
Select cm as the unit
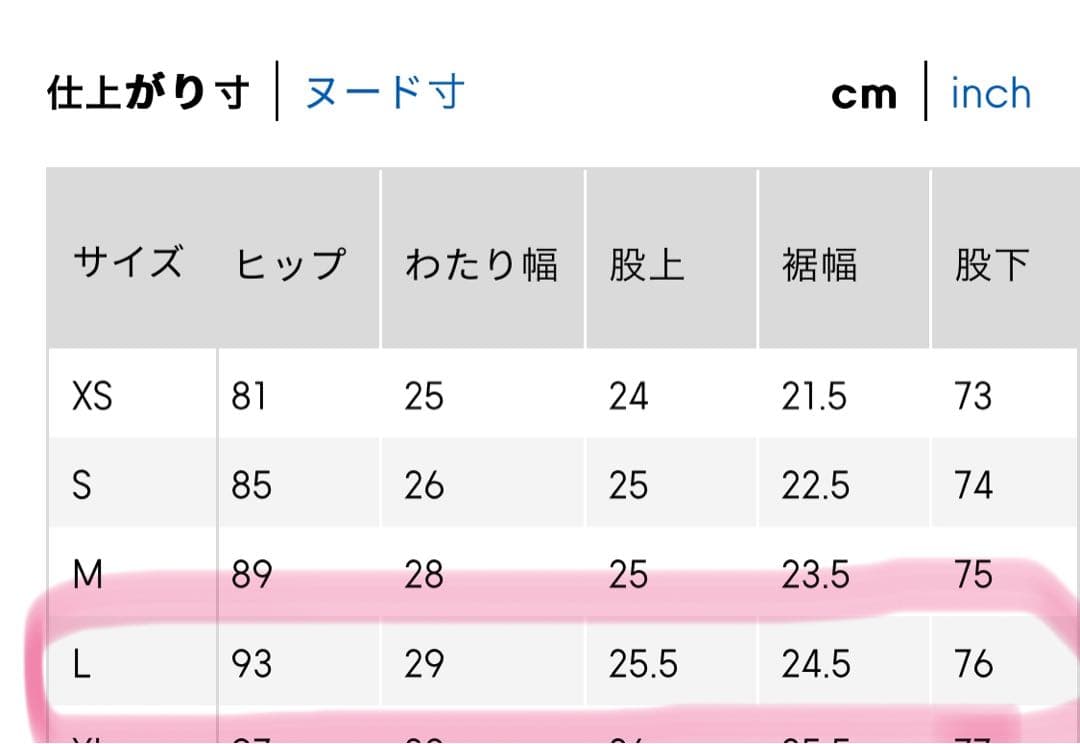pyautogui.click(x=863, y=95)
